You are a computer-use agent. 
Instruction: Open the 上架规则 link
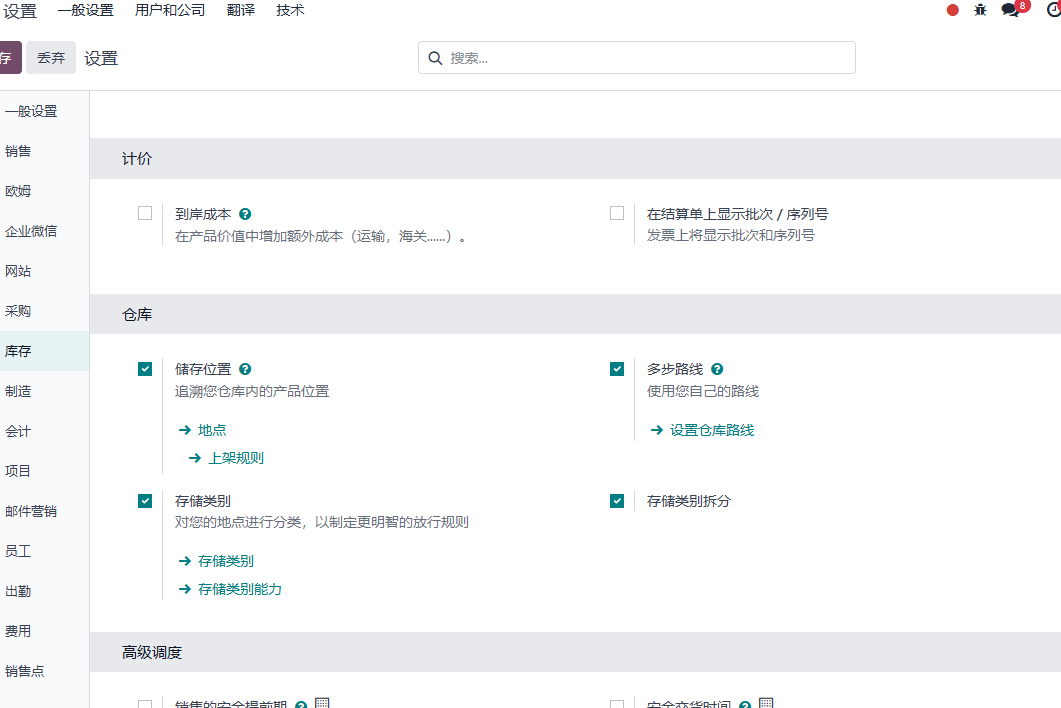235,458
